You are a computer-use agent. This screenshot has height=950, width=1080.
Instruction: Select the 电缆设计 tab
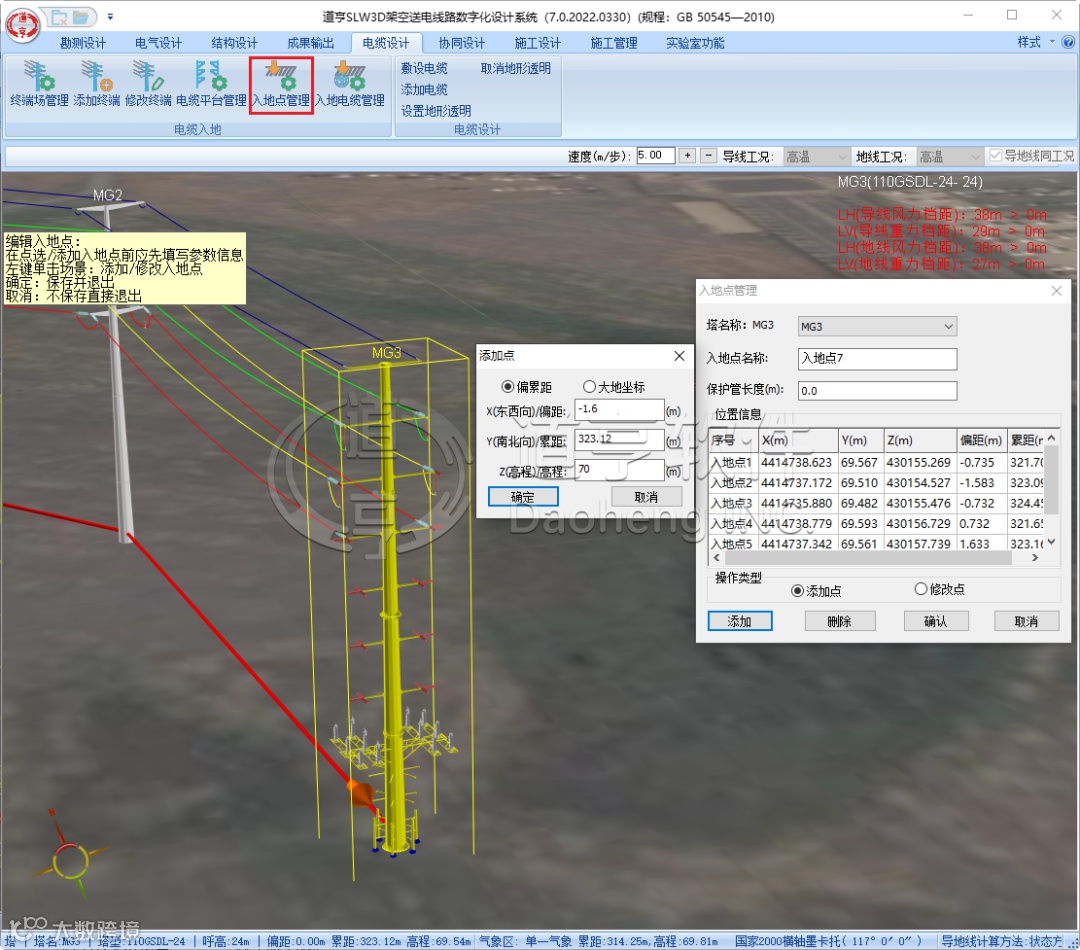pyautogui.click(x=386, y=43)
